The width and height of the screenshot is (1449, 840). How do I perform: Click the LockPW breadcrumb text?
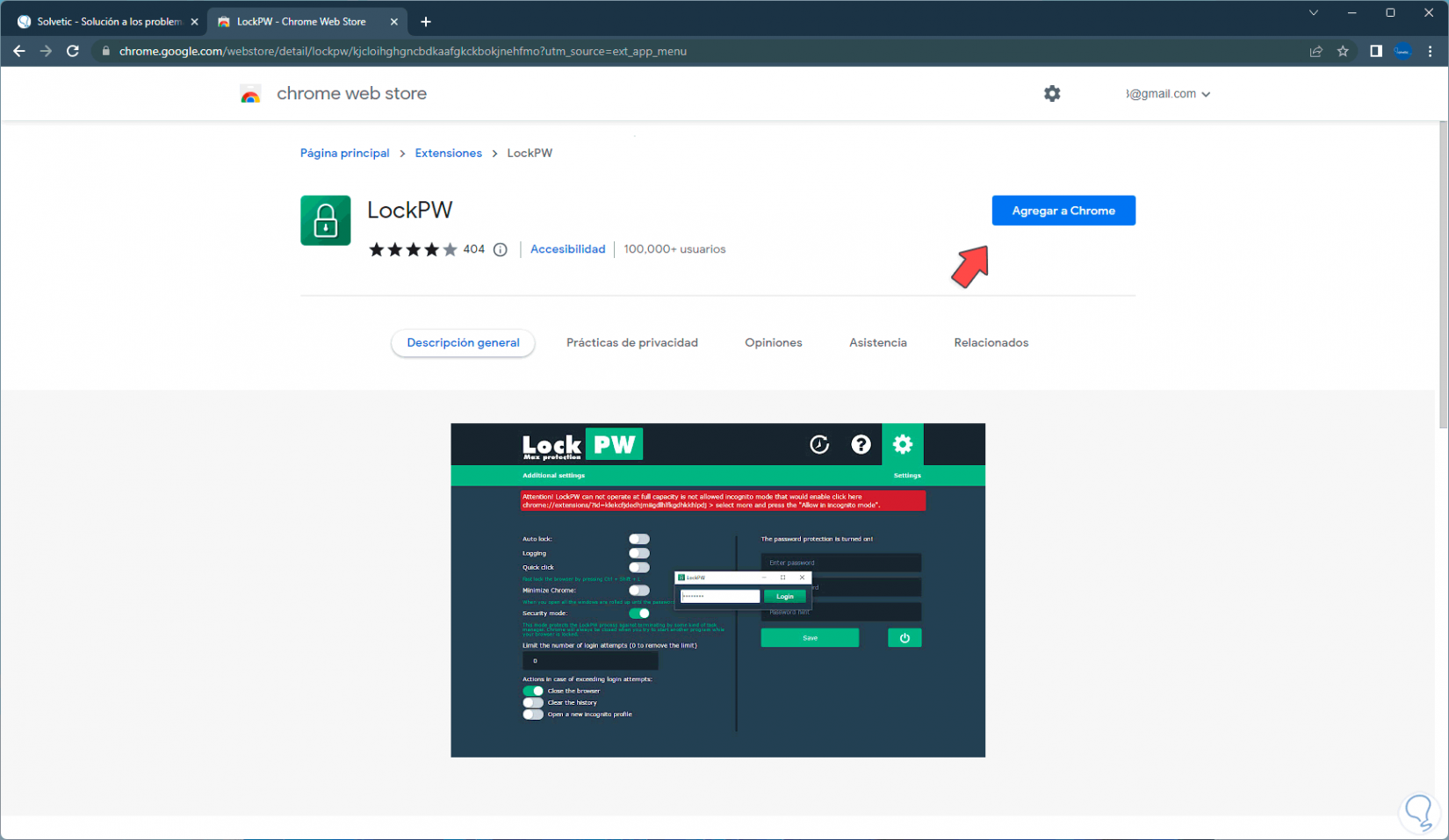point(530,153)
